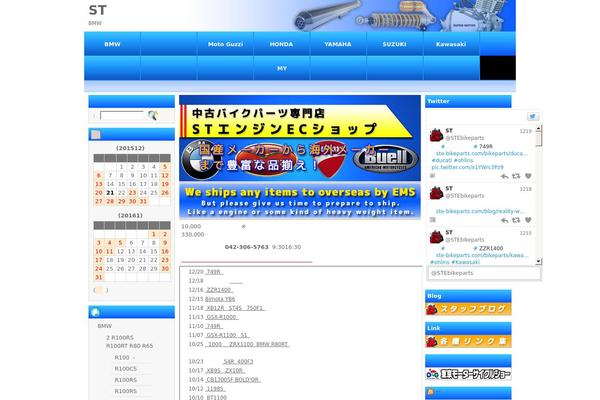Image resolution: width=600 pixels, height=400 pixels.
Task: Retweet the 749R tweet
Action: point(516,176)
